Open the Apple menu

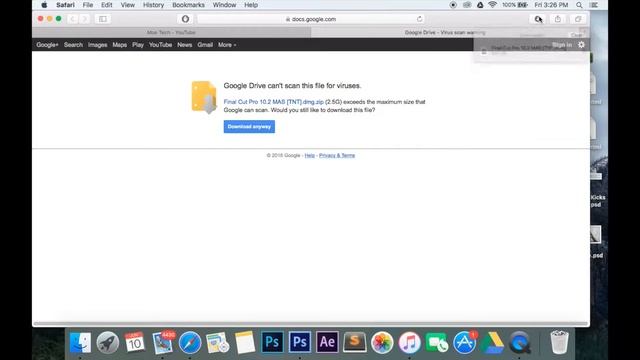(44, 5)
